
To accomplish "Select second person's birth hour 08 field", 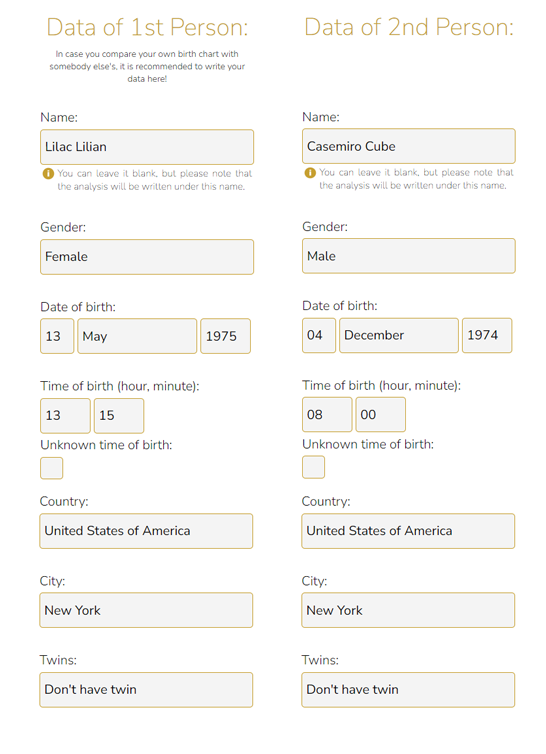I will (327, 415).
